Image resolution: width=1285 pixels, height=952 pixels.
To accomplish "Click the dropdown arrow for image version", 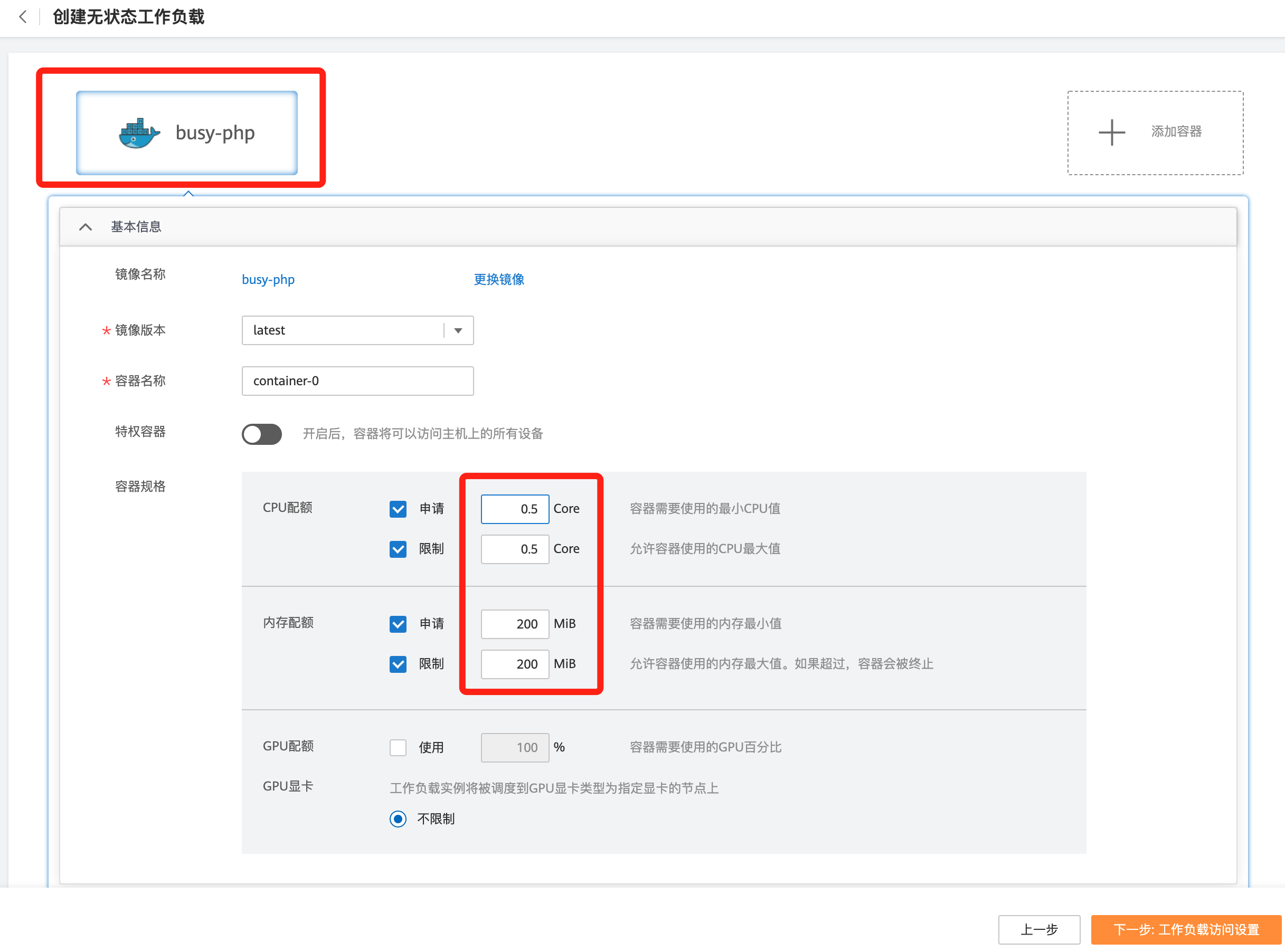I will (458, 330).
